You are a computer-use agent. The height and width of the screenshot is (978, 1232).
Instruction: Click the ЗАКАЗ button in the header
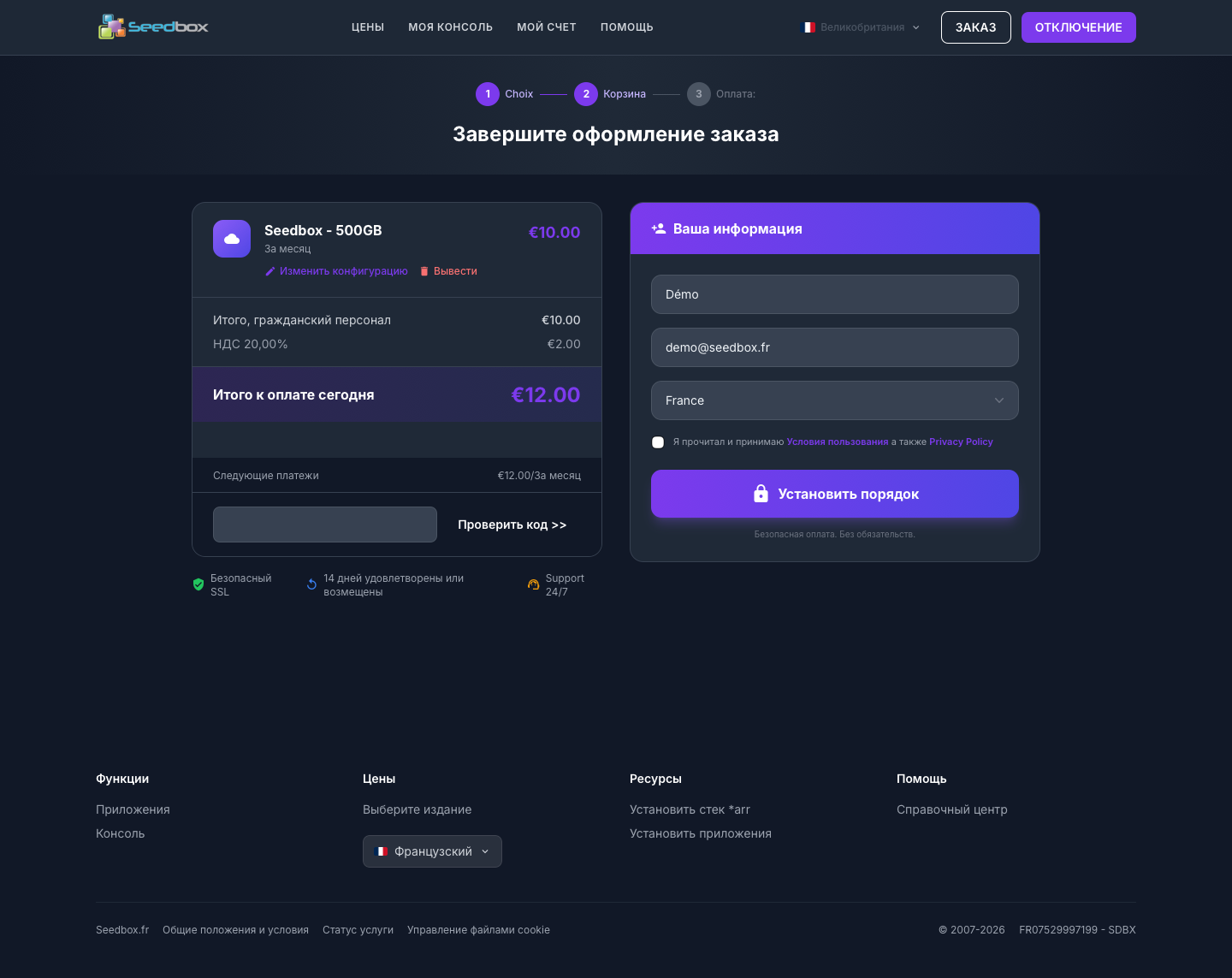[x=976, y=27]
